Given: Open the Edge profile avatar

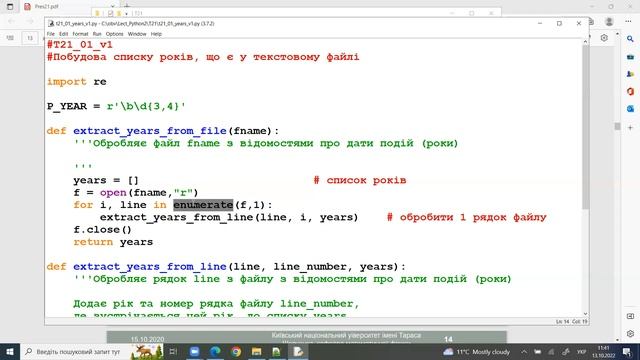Looking at the screenshot, I should click(x=609, y=22).
